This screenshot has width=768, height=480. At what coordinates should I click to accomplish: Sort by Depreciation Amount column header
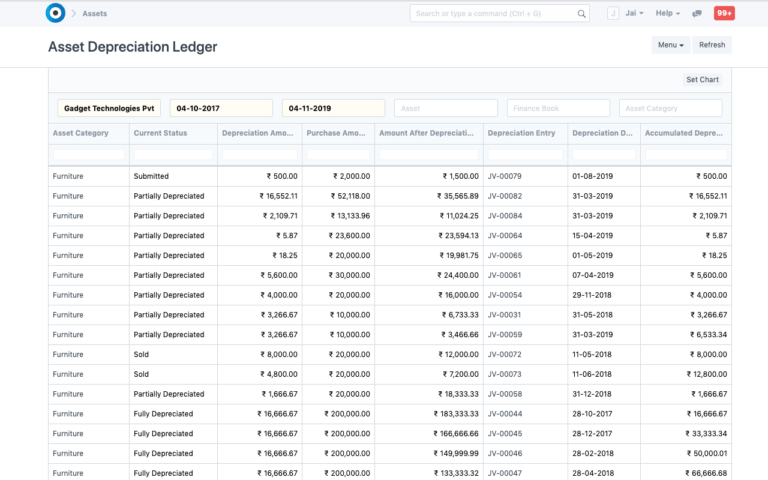[258, 133]
